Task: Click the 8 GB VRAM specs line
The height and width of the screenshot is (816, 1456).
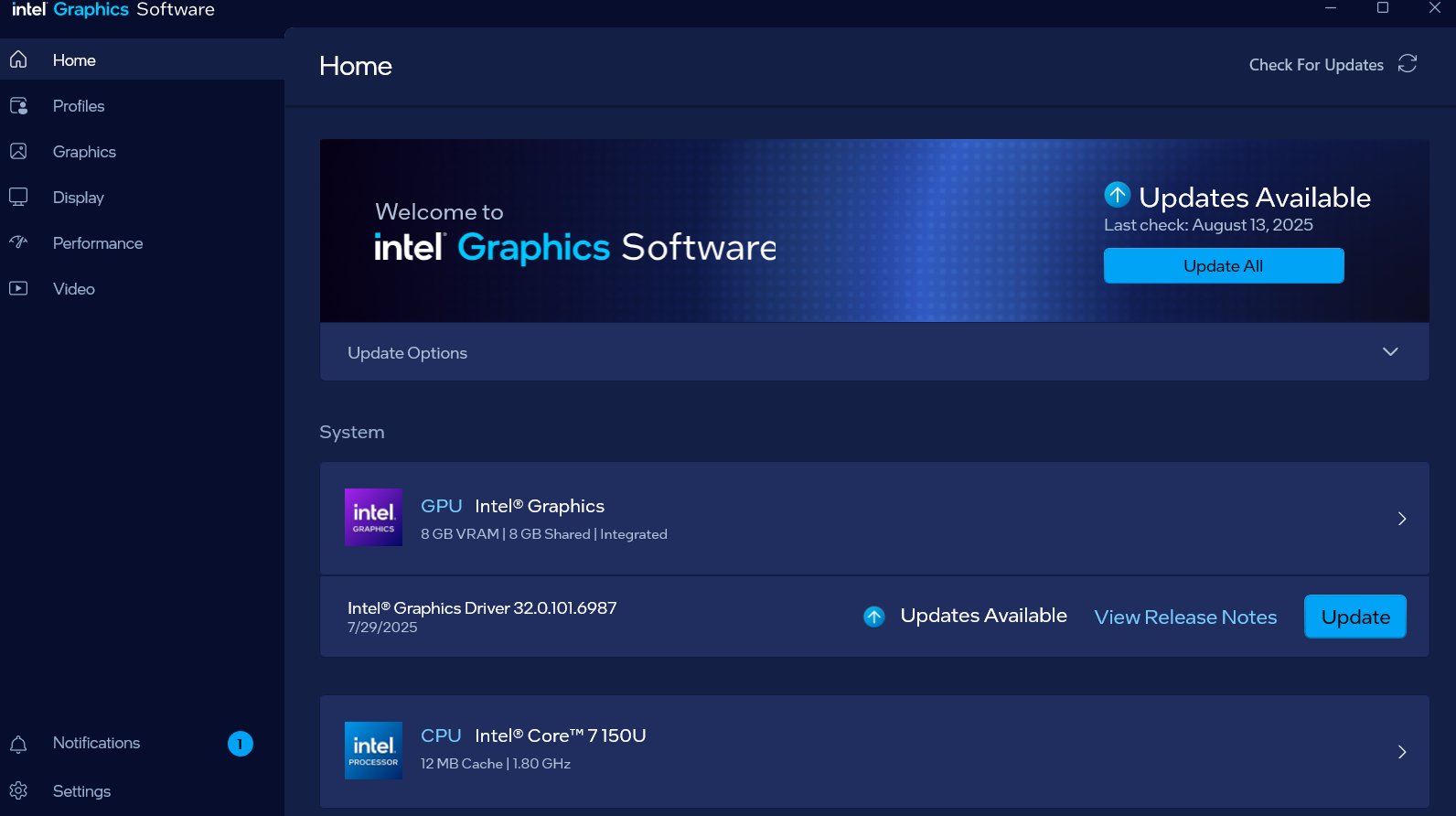Action: click(544, 534)
